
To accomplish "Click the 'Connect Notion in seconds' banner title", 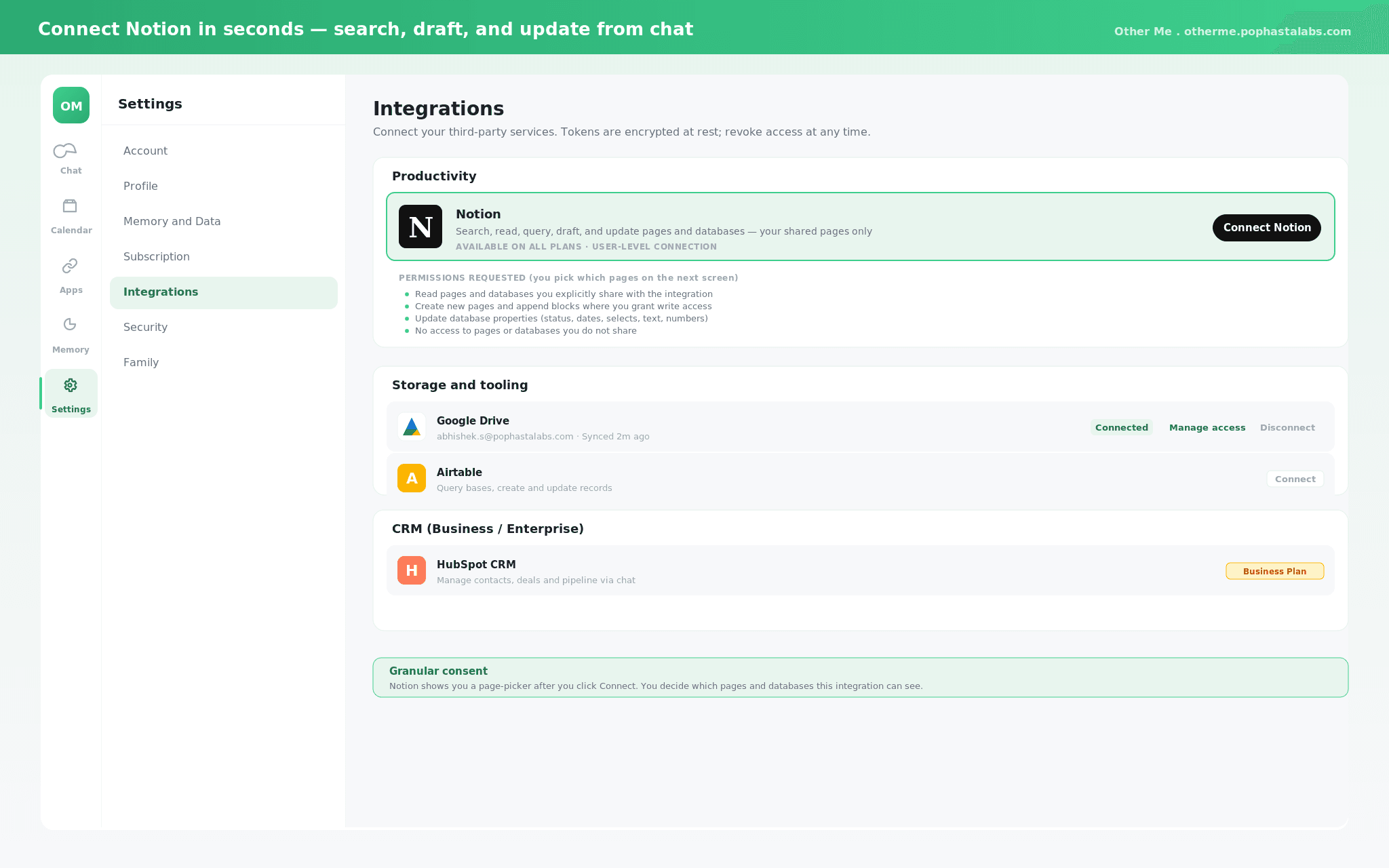I will click(x=366, y=29).
